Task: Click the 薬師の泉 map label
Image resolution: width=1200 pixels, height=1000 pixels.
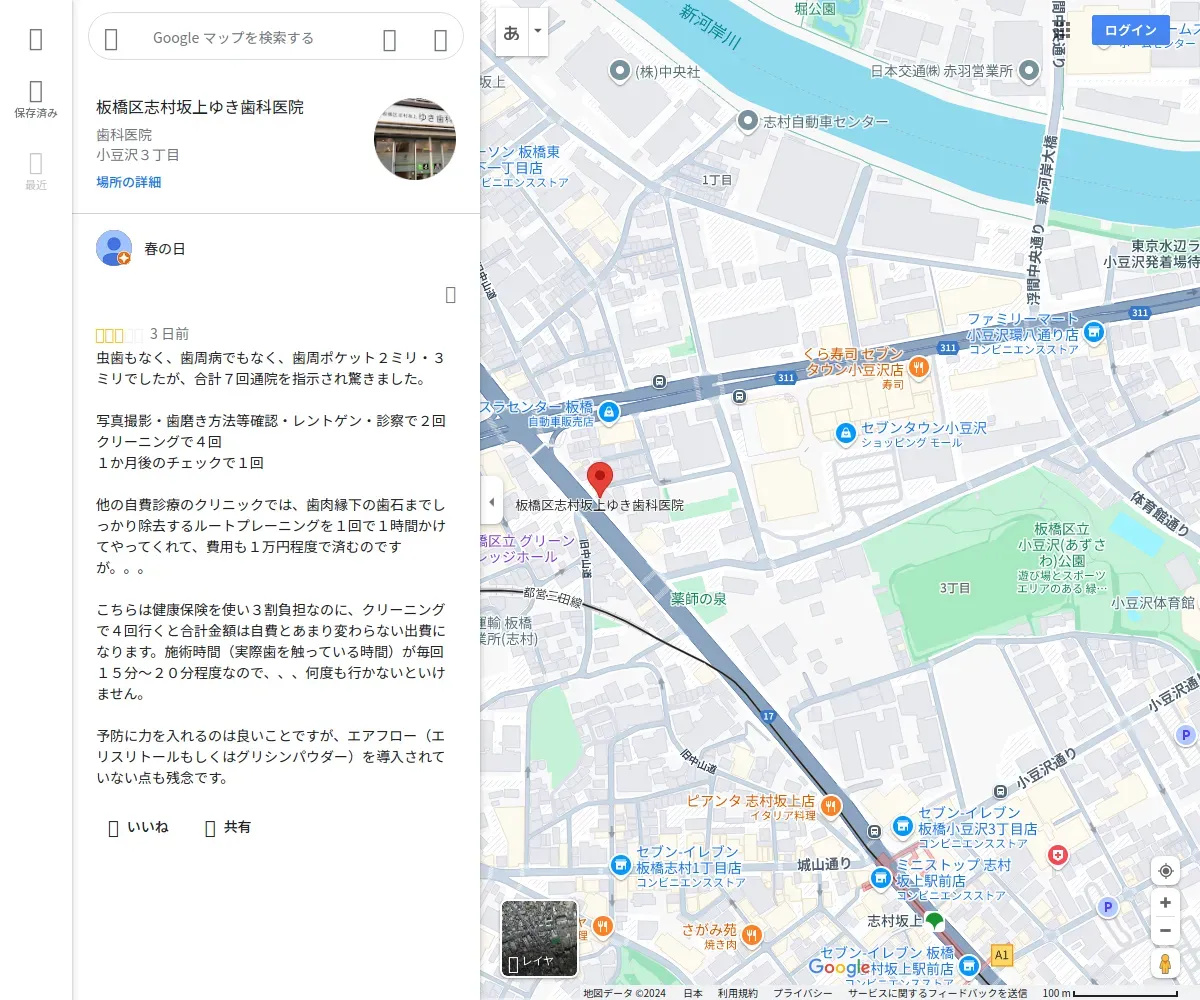Action: pyautogui.click(x=697, y=598)
